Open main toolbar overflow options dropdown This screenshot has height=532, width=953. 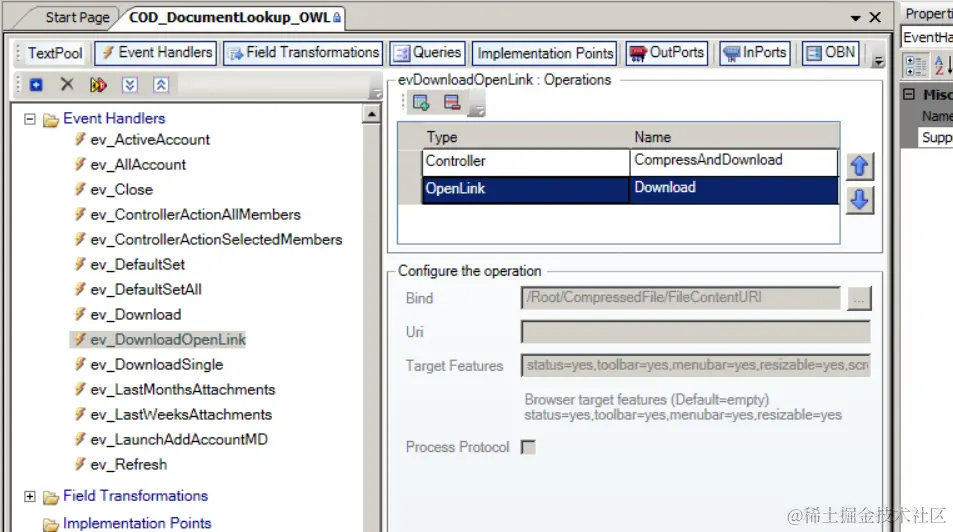point(878,60)
